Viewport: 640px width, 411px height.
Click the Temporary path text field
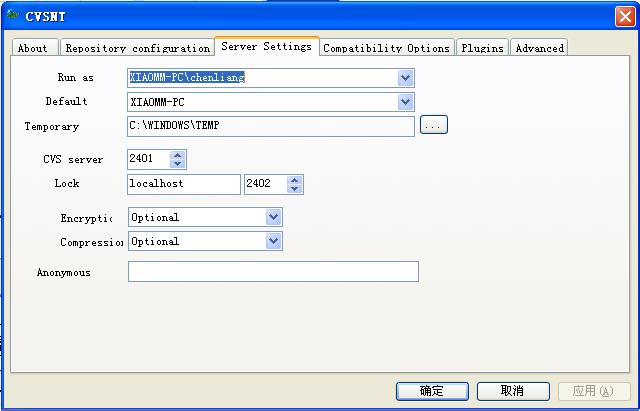[x=271, y=126]
